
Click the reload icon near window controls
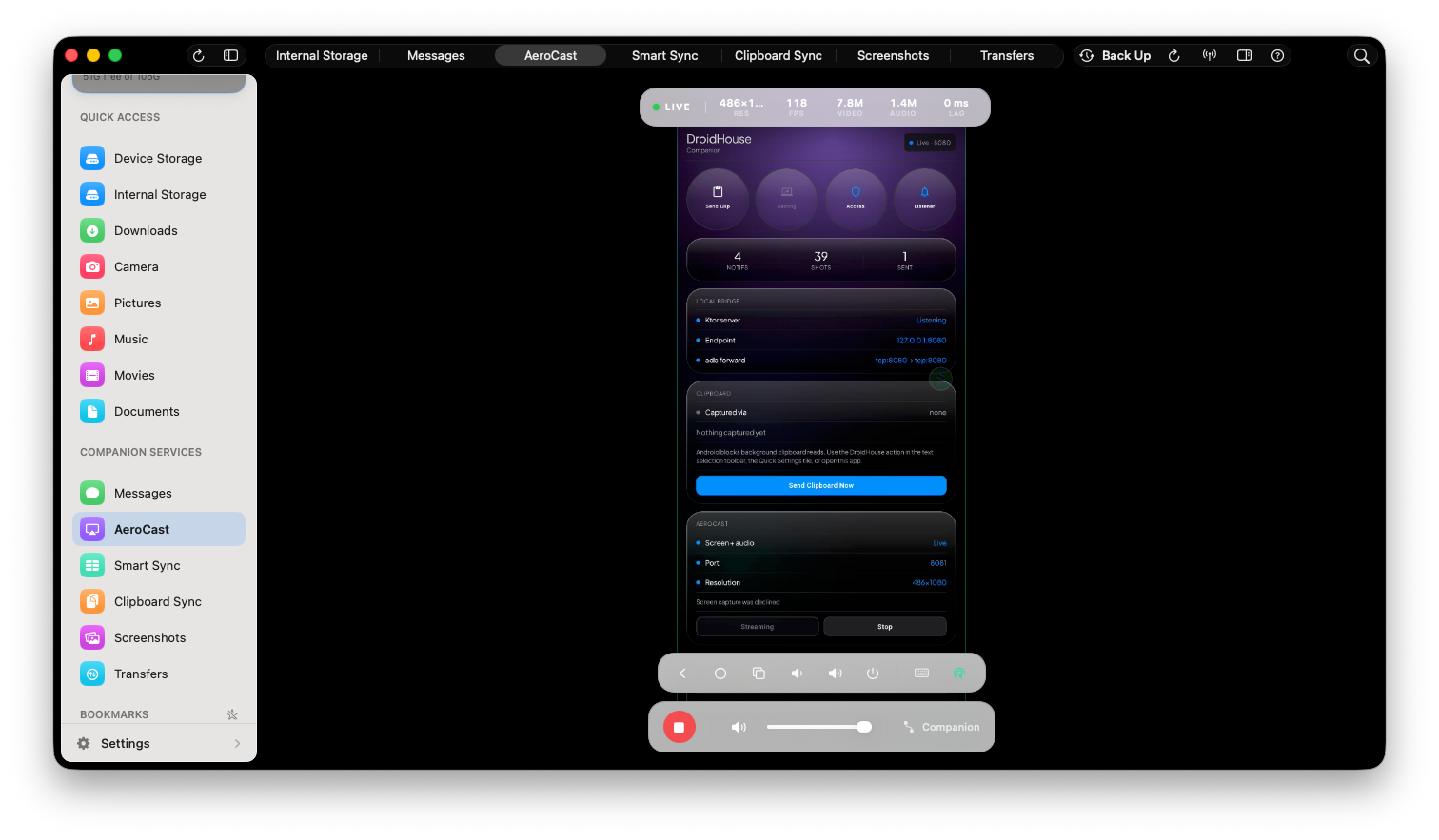[199, 56]
